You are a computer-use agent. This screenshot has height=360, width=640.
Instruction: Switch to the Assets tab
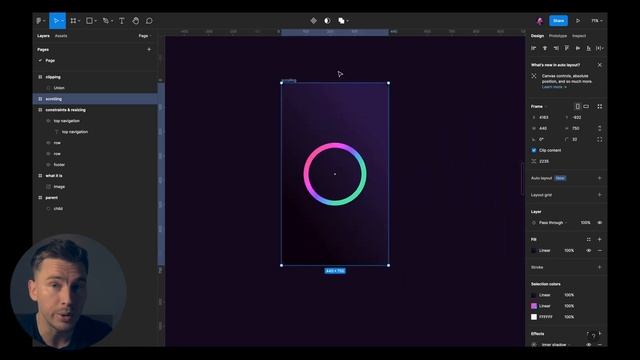click(61, 36)
